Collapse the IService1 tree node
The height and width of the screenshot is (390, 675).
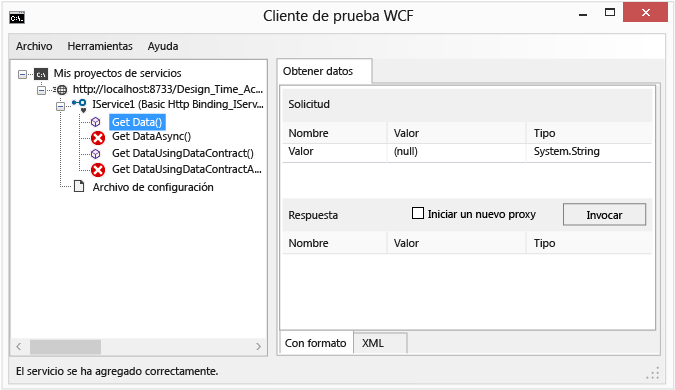point(61,106)
